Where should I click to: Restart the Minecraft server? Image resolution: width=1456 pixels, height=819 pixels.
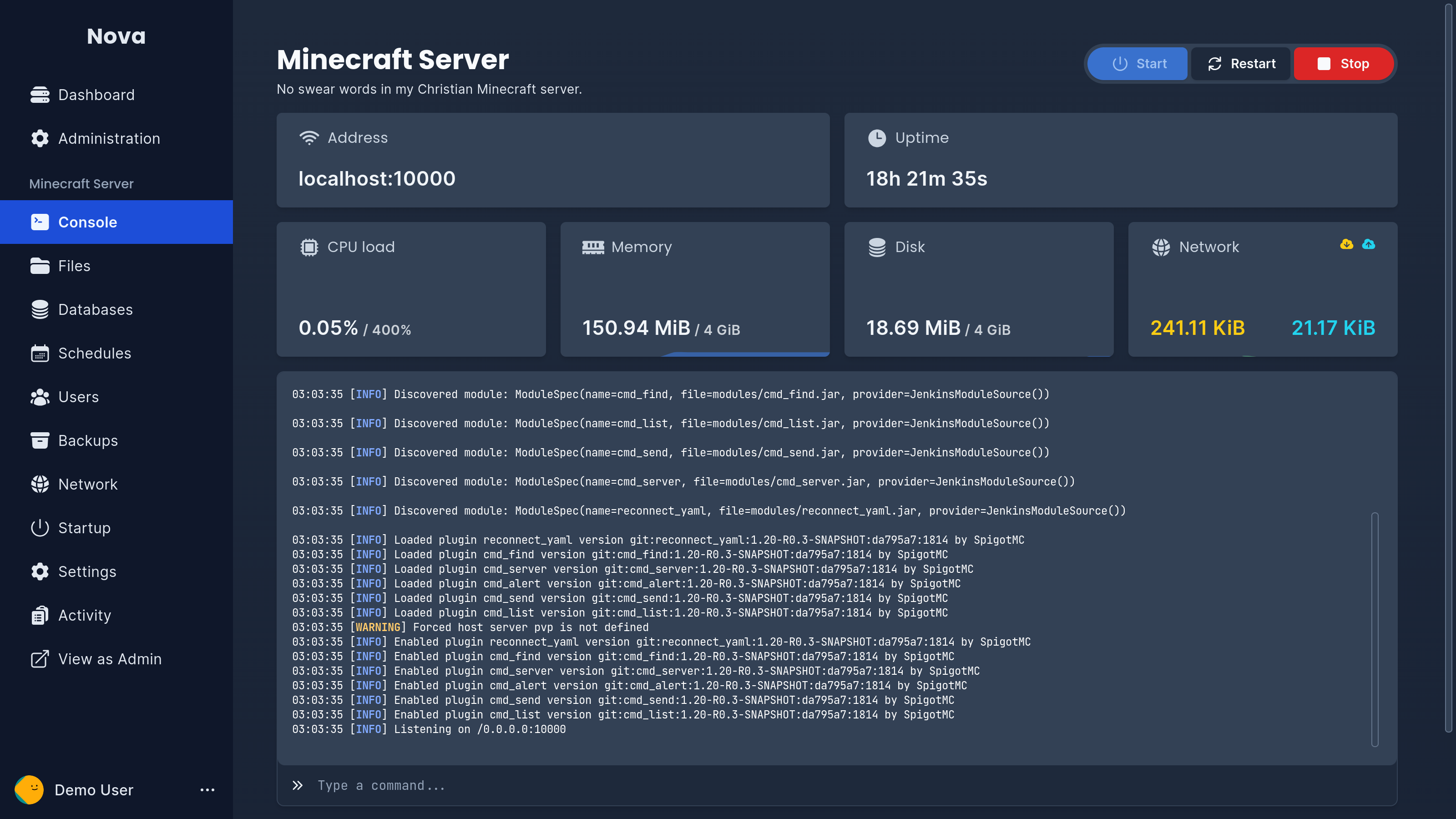click(1241, 64)
